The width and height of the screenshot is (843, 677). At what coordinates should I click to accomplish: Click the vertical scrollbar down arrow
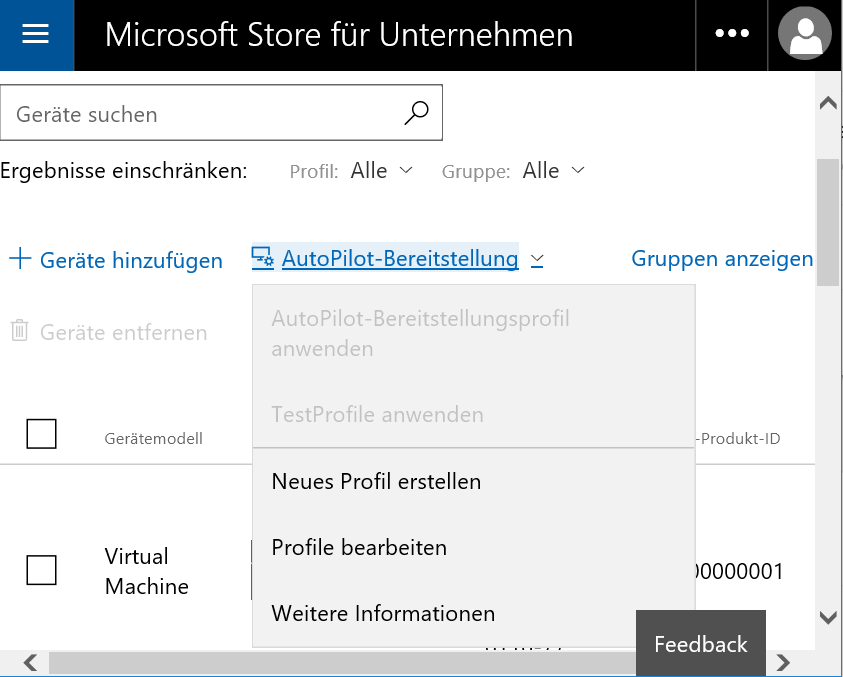[x=828, y=617]
